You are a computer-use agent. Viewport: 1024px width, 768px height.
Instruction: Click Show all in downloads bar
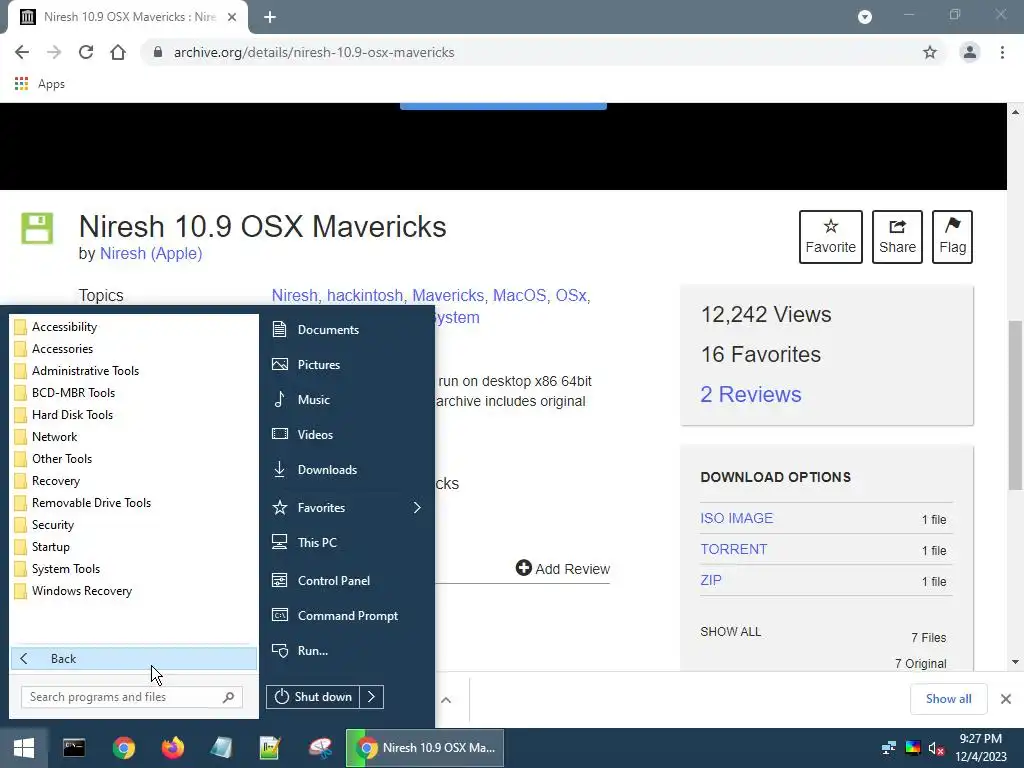click(x=949, y=699)
